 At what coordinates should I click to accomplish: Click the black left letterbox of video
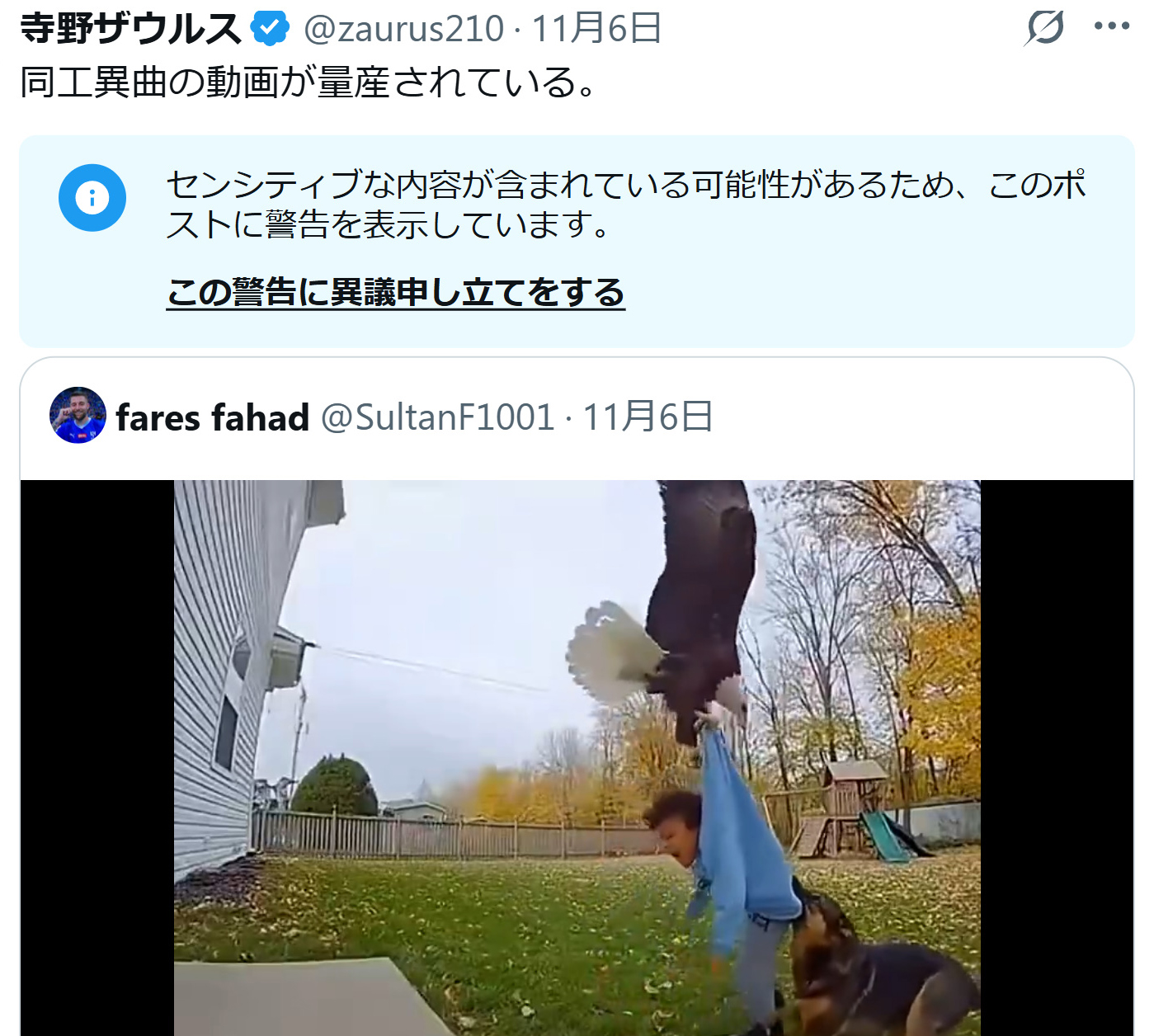point(97,757)
